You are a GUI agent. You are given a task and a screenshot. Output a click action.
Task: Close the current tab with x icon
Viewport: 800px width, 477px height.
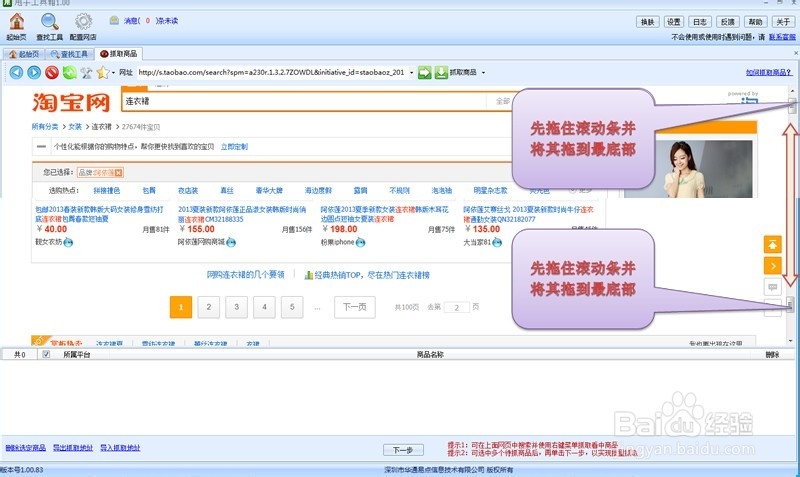(795, 53)
